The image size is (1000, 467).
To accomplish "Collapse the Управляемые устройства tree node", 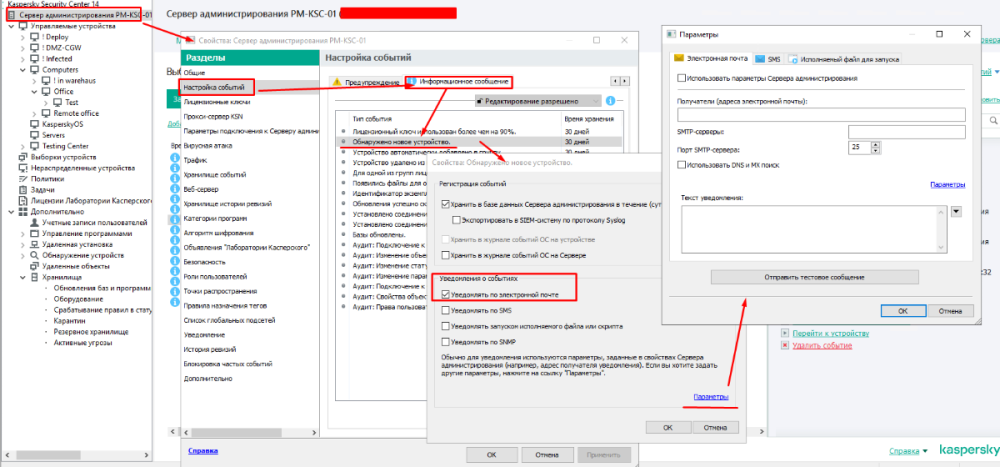I will pyautogui.click(x=13, y=26).
